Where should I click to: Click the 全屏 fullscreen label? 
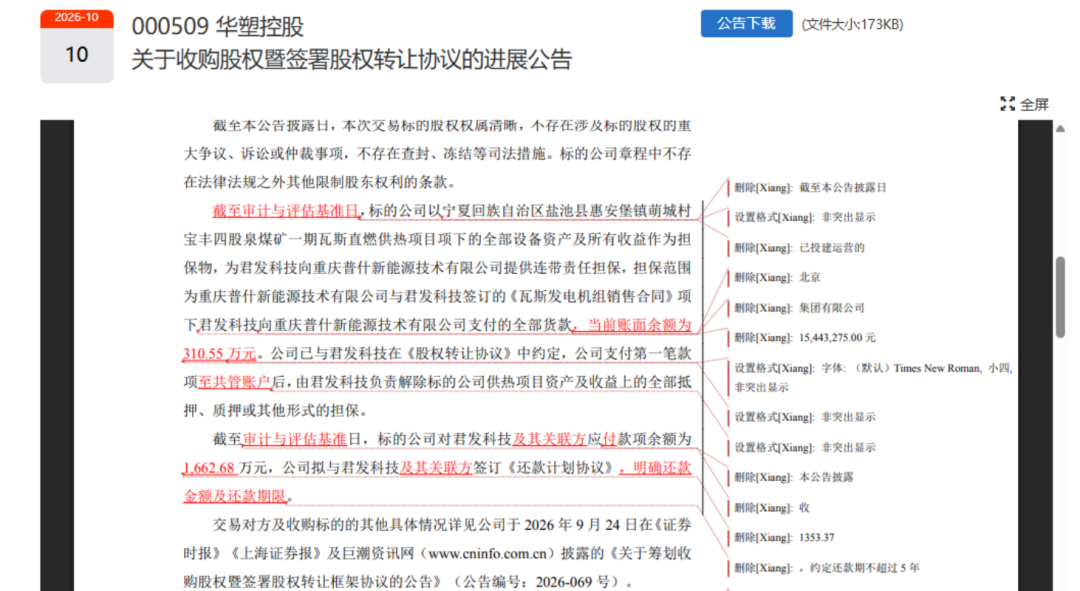[1034, 105]
